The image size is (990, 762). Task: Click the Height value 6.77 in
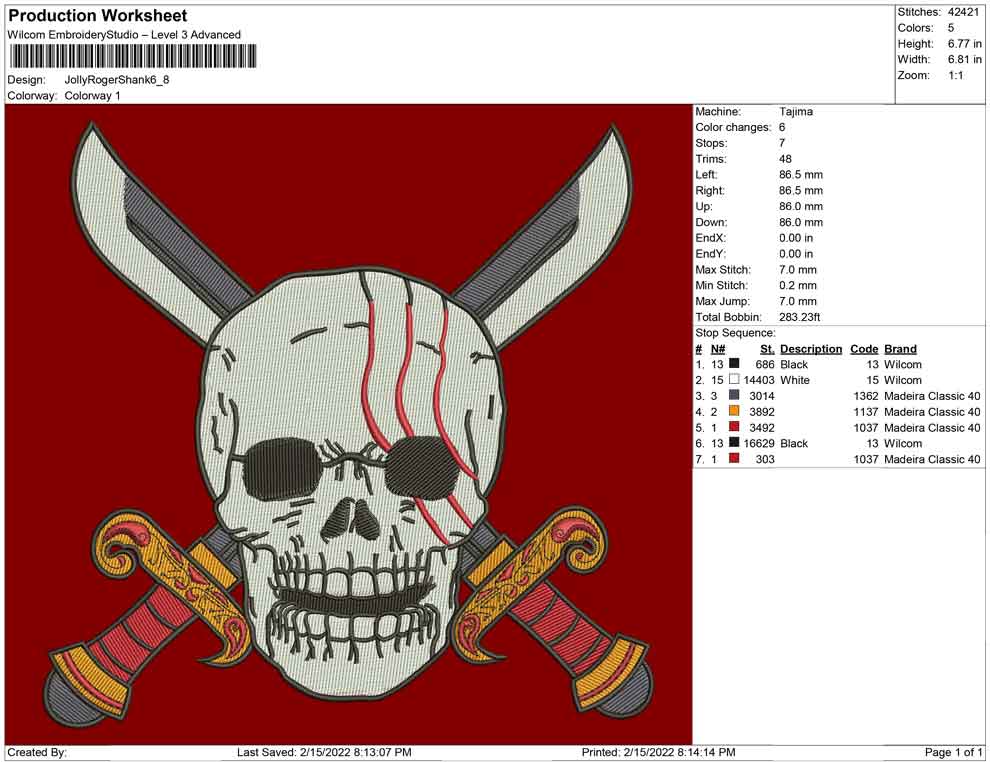(x=964, y=44)
